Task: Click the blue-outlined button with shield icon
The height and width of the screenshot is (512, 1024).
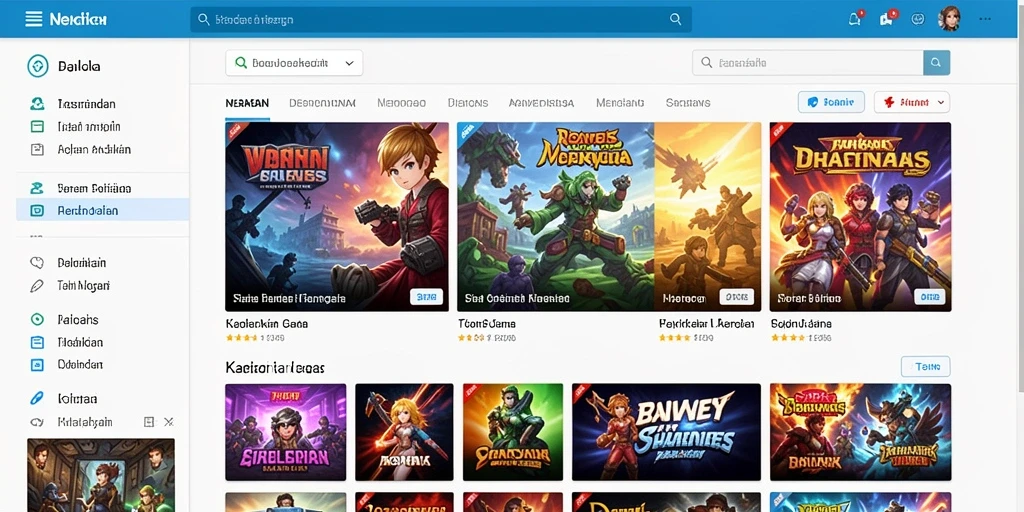Action: (x=831, y=102)
